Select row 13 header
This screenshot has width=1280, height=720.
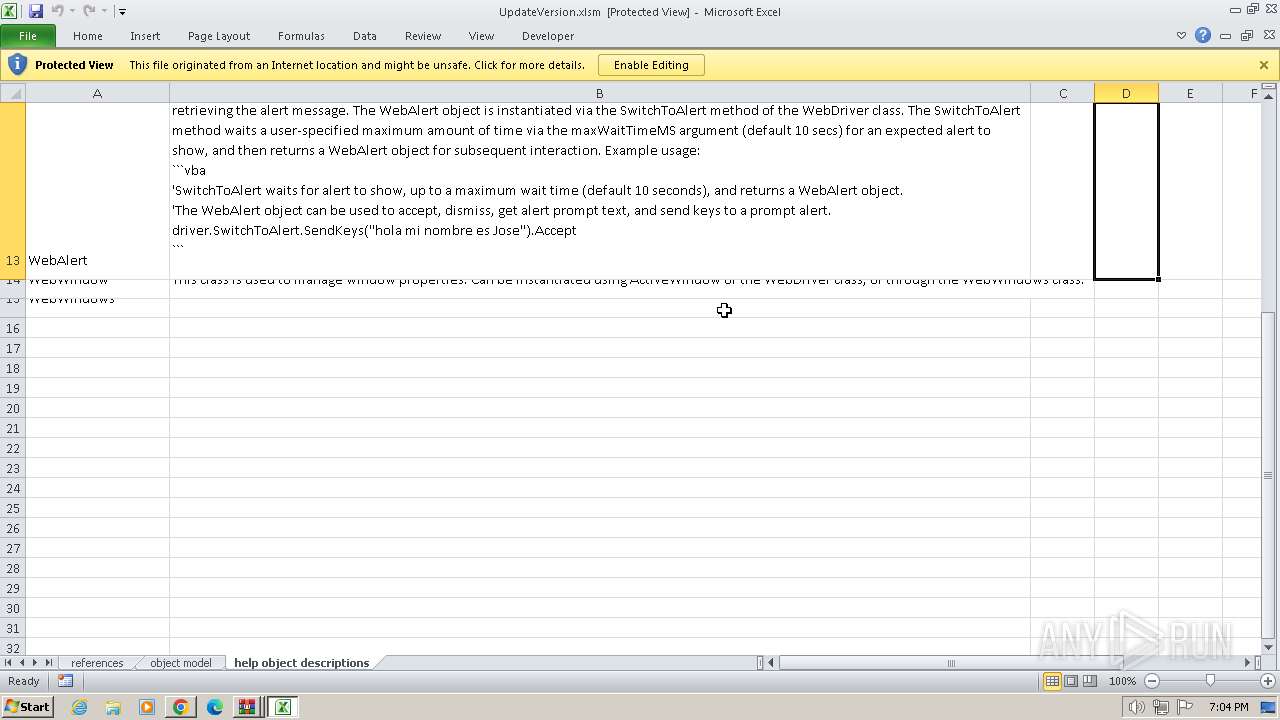[x=12, y=190]
